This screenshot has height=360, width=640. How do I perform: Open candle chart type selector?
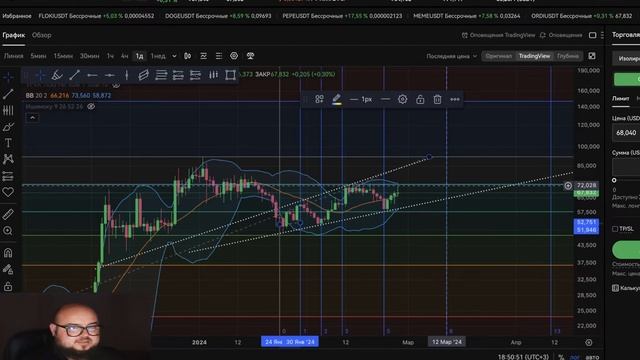click(x=187, y=56)
